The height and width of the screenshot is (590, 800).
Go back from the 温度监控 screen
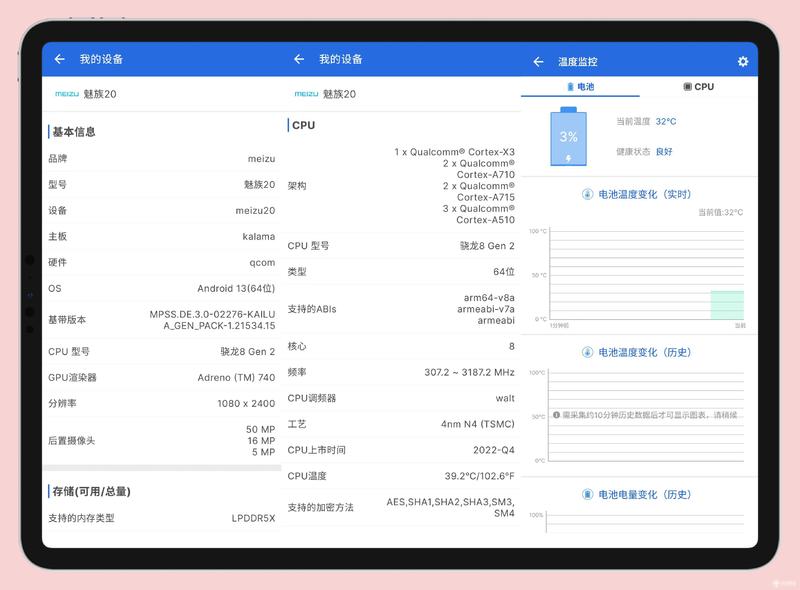coord(538,62)
